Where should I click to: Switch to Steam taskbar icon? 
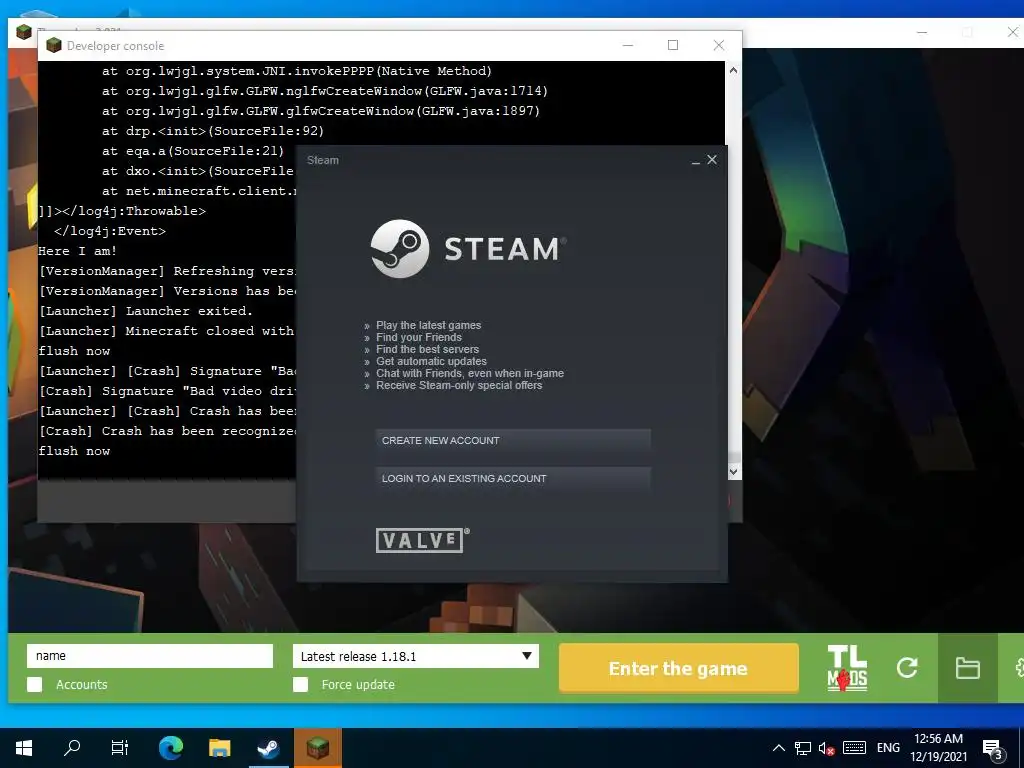268,748
